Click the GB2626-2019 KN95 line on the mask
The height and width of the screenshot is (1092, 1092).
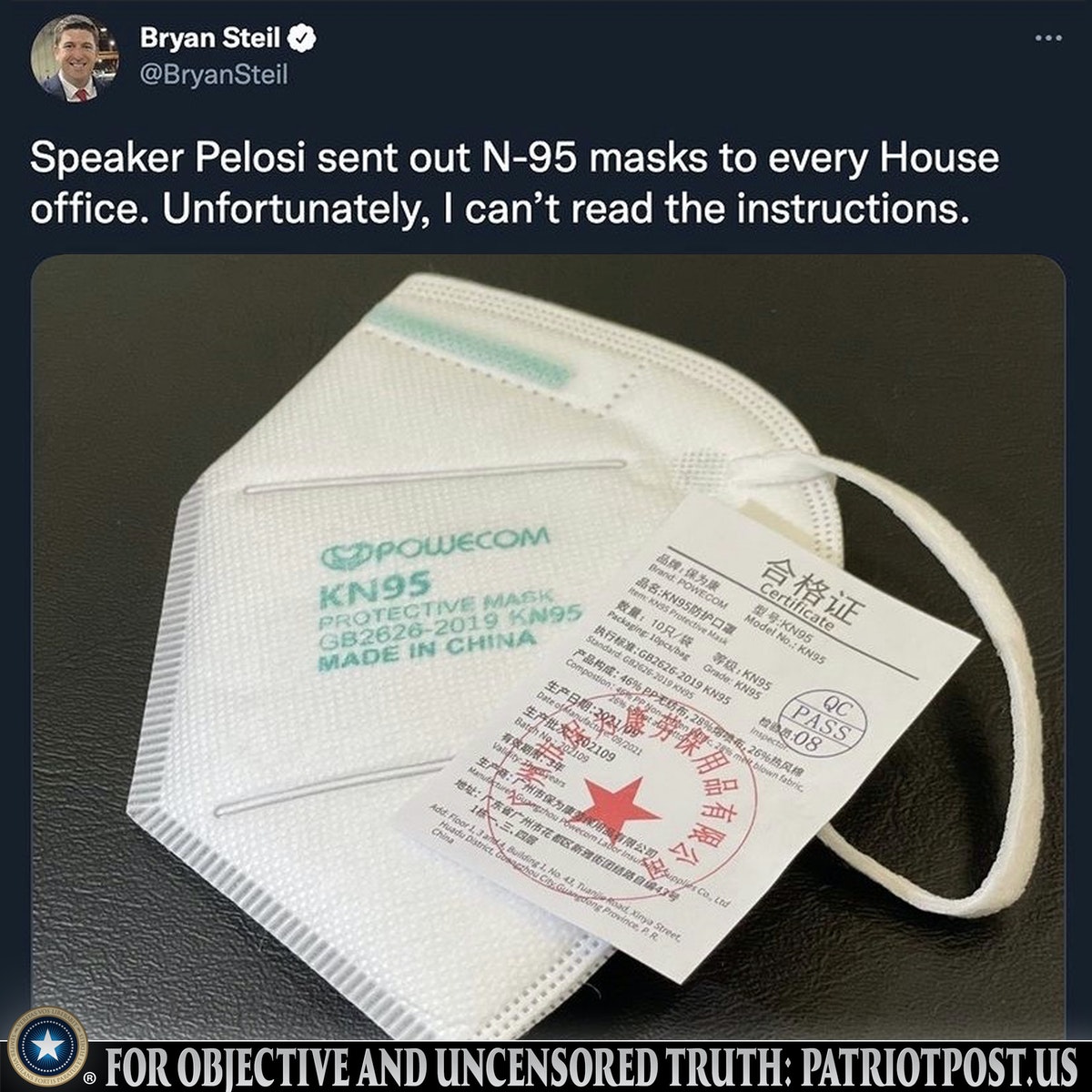pyautogui.click(x=449, y=628)
